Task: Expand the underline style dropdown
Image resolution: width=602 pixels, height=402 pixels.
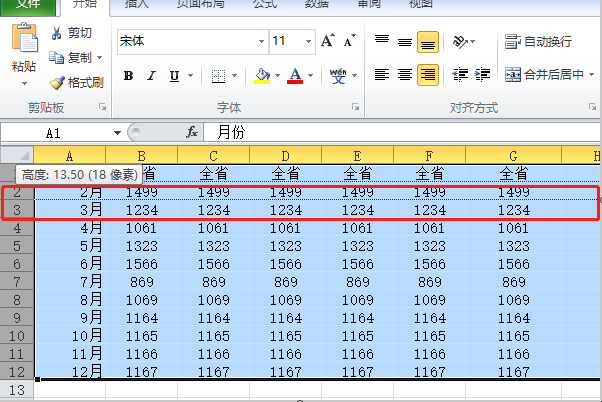Action: click(x=190, y=76)
